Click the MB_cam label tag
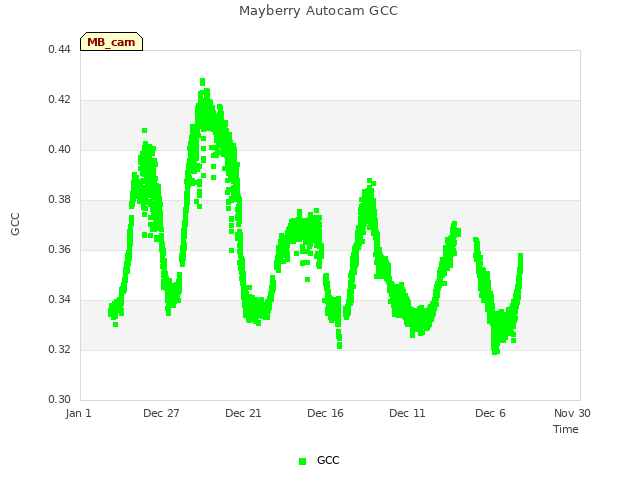 coord(111,42)
